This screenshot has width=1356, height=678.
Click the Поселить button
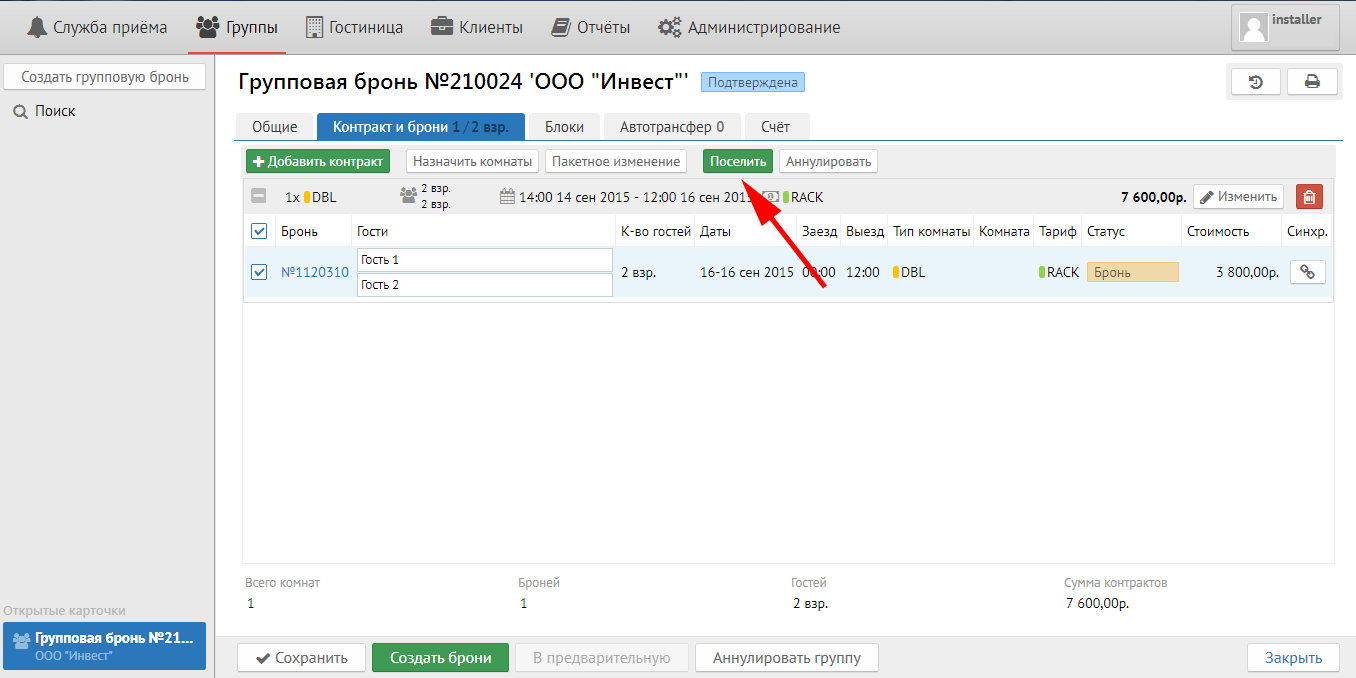[737, 161]
